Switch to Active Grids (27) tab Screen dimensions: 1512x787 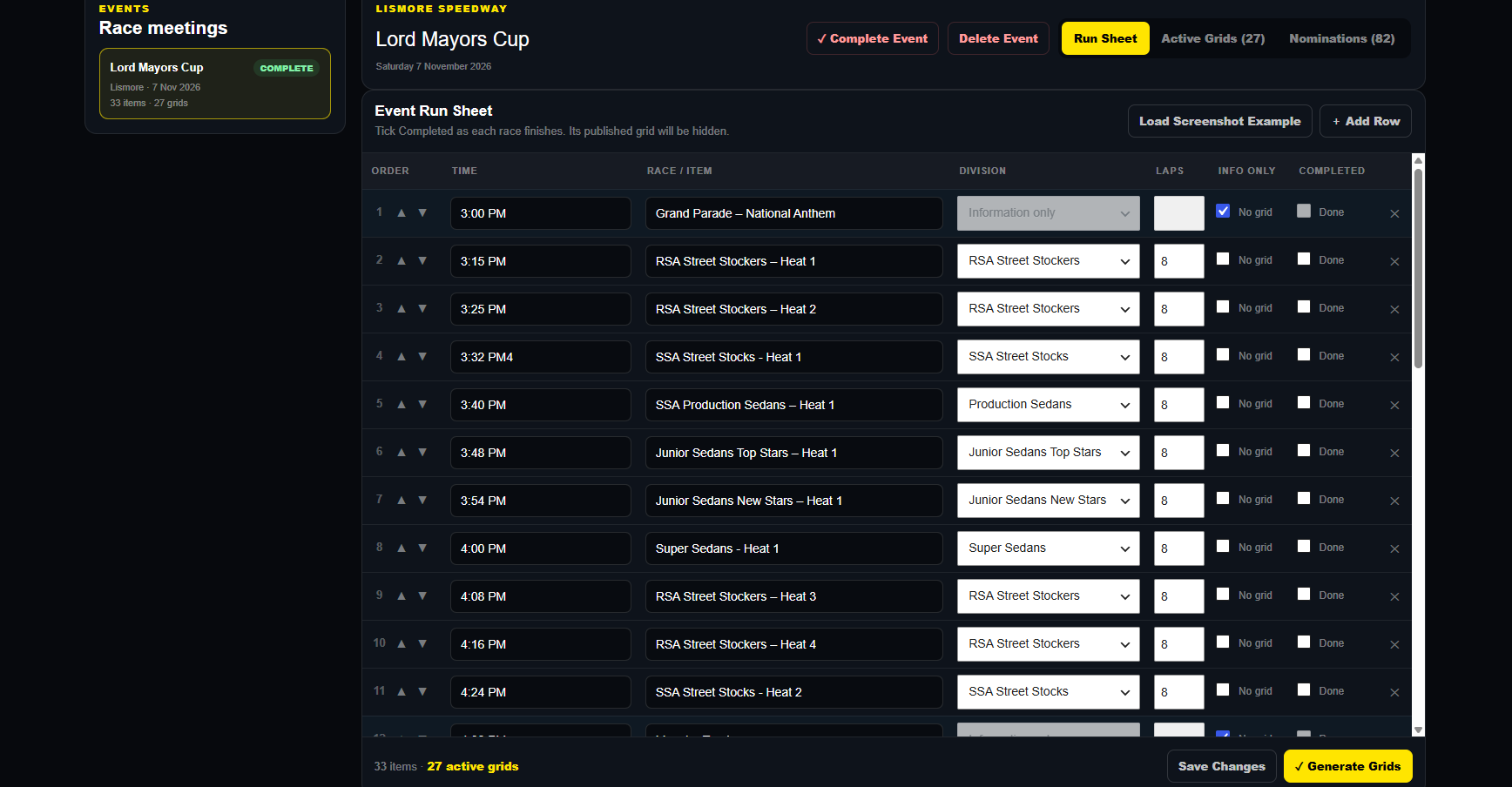[x=1212, y=38]
